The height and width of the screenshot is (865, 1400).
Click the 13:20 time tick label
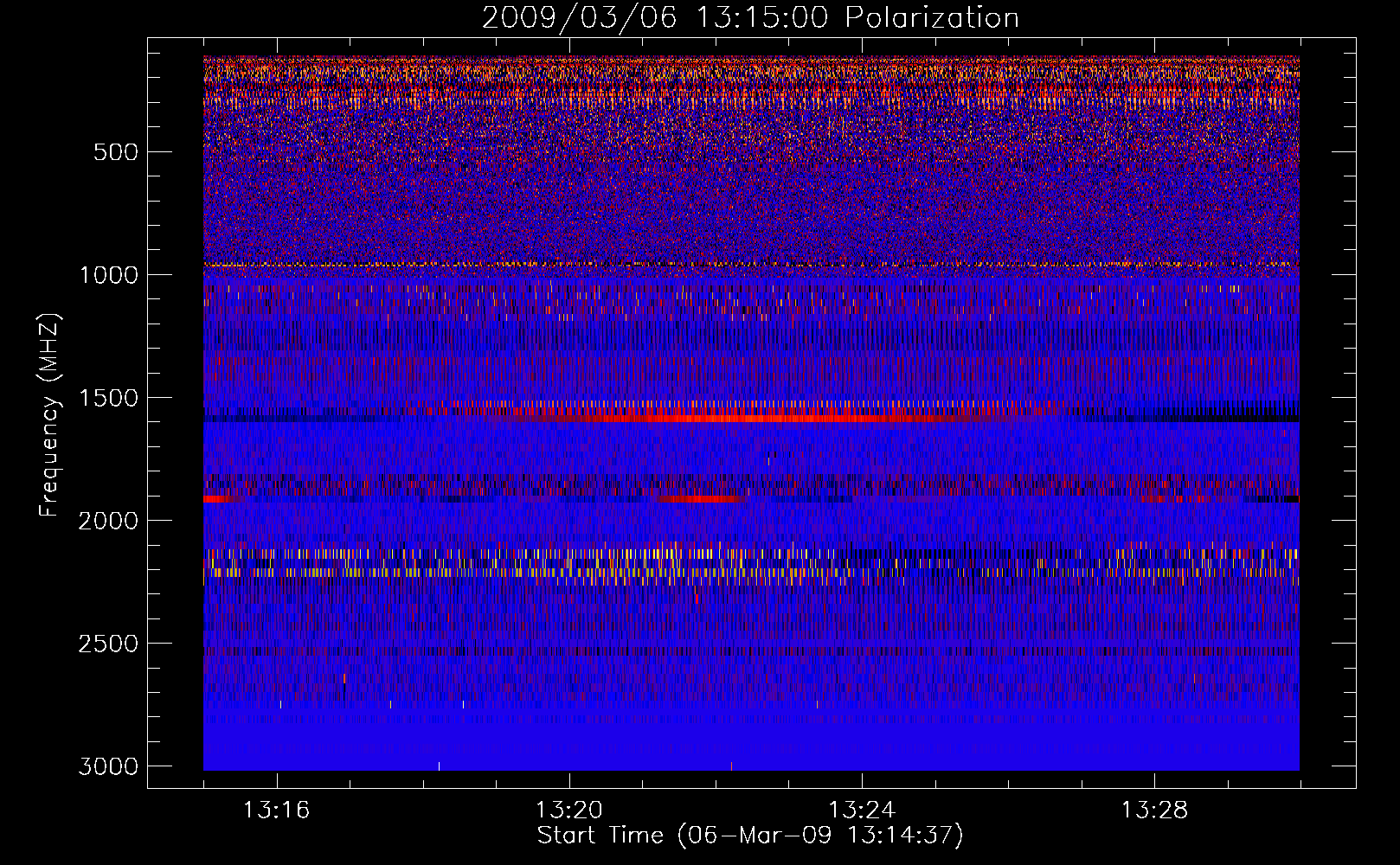pyautogui.click(x=568, y=811)
